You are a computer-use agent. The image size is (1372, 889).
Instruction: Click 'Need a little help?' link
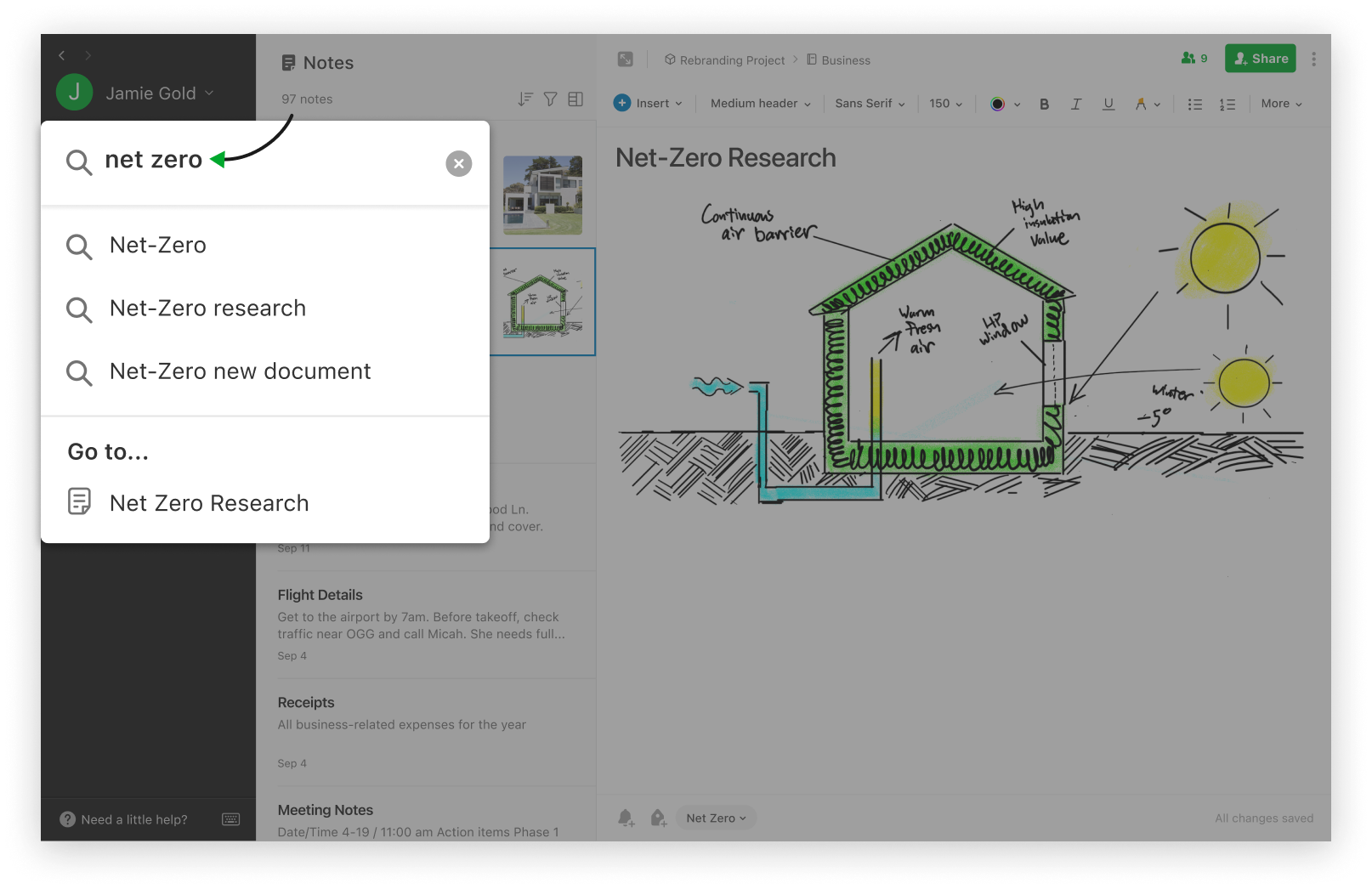point(124,819)
